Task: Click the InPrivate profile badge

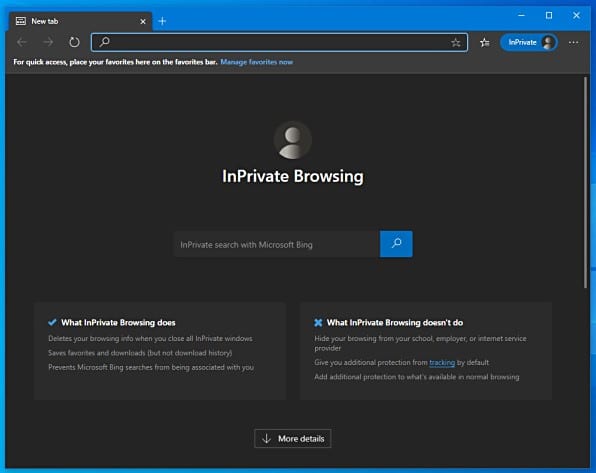Action: coord(529,42)
